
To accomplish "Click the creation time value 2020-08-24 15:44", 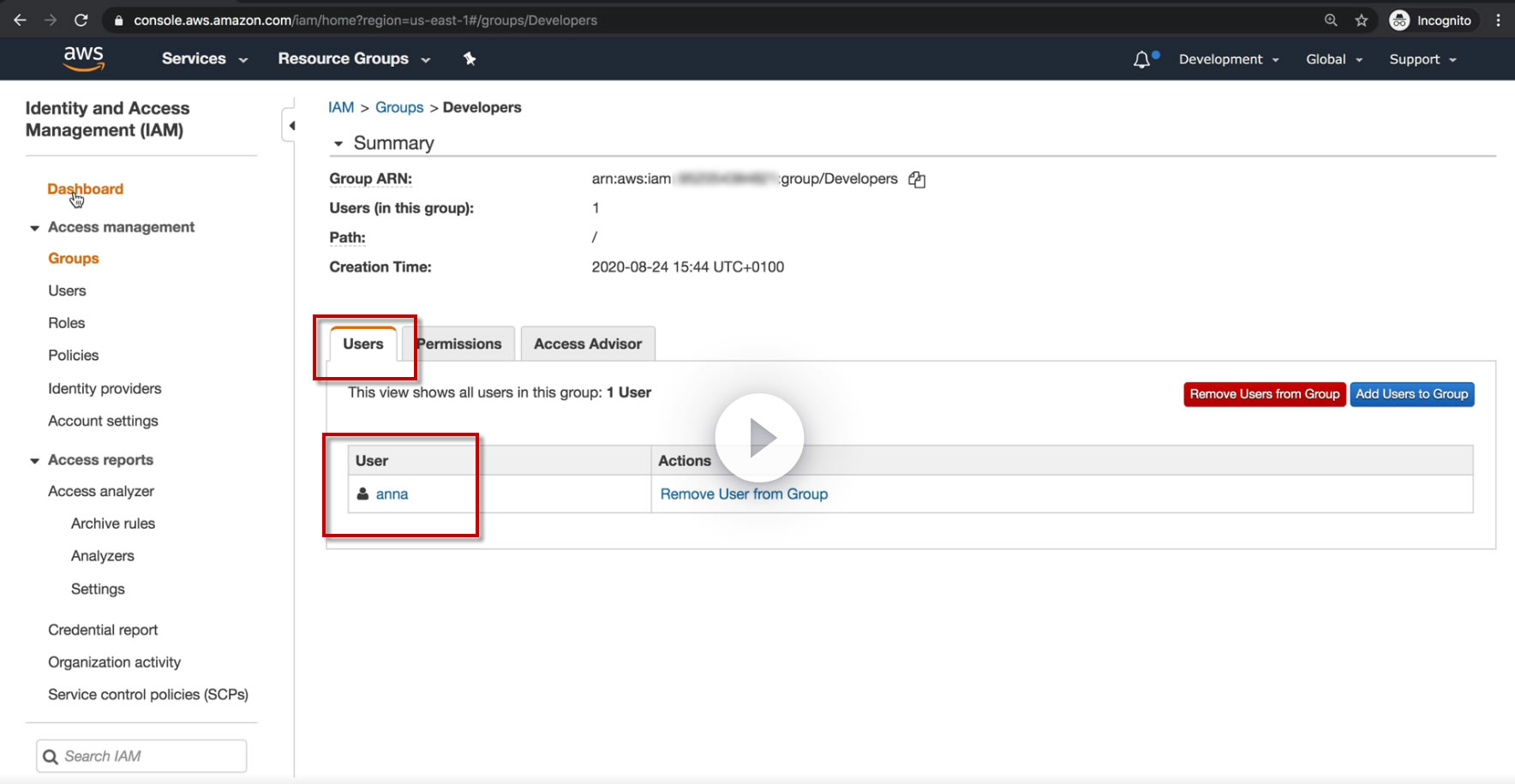I will pyautogui.click(x=687, y=267).
